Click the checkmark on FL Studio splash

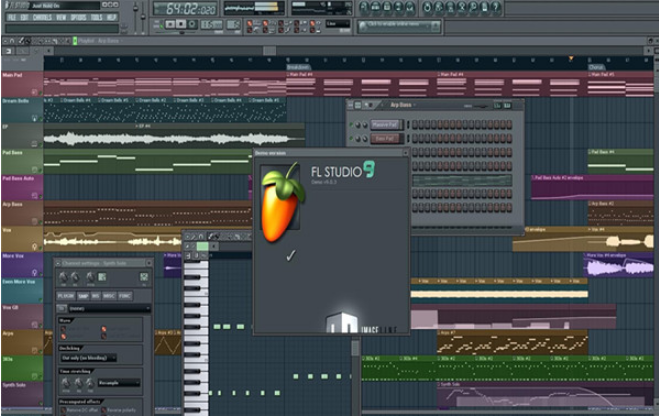[291, 255]
